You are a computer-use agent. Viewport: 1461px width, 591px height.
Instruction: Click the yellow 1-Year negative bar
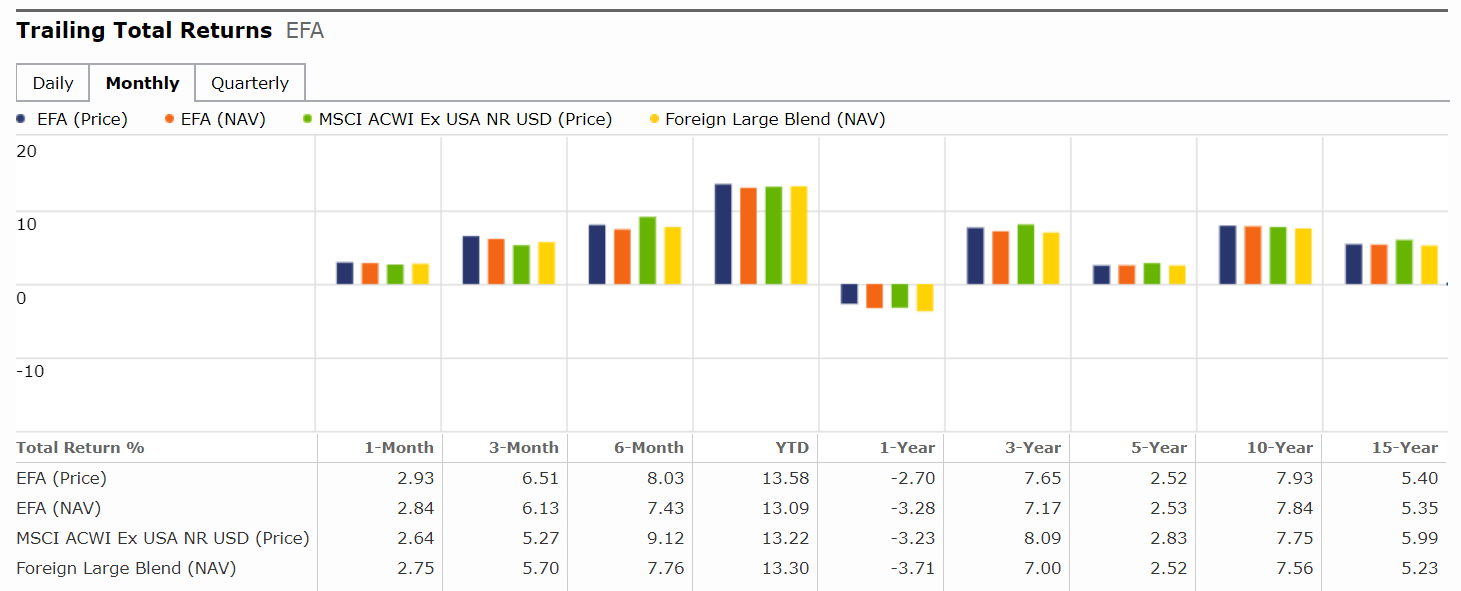pyautogui.click(x=925, y=298)
